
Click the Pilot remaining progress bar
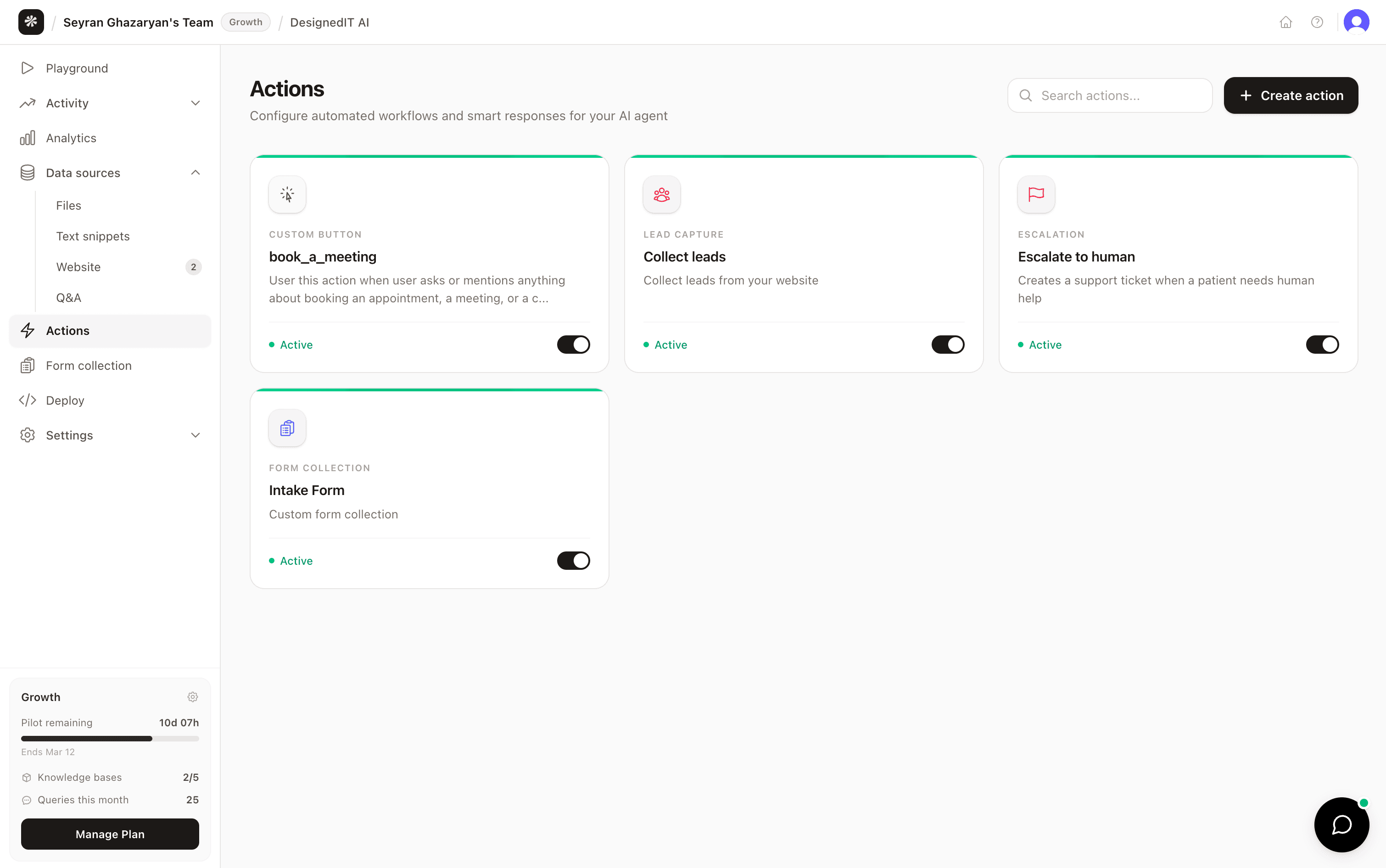point(110,739)
